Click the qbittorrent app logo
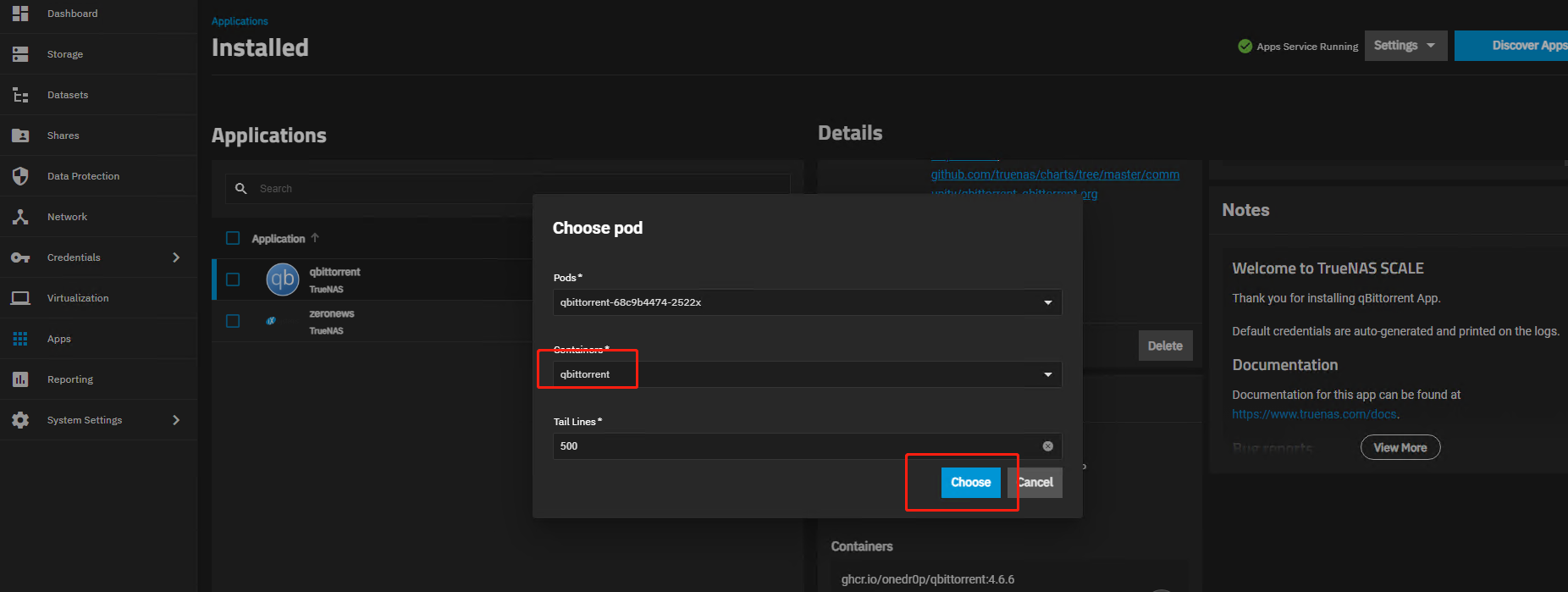 tap(283, 279)
